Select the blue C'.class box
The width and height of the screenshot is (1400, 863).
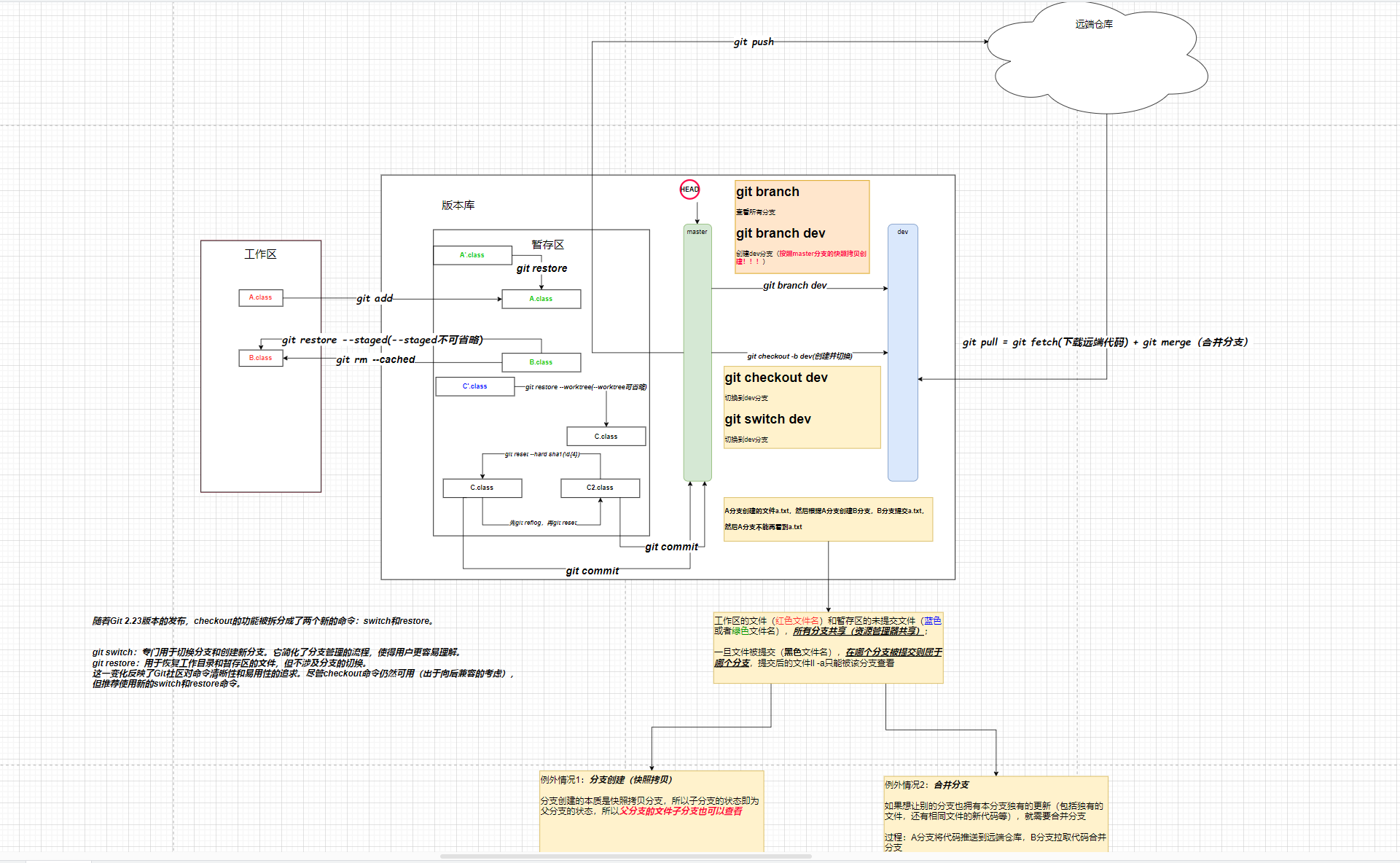475,386
